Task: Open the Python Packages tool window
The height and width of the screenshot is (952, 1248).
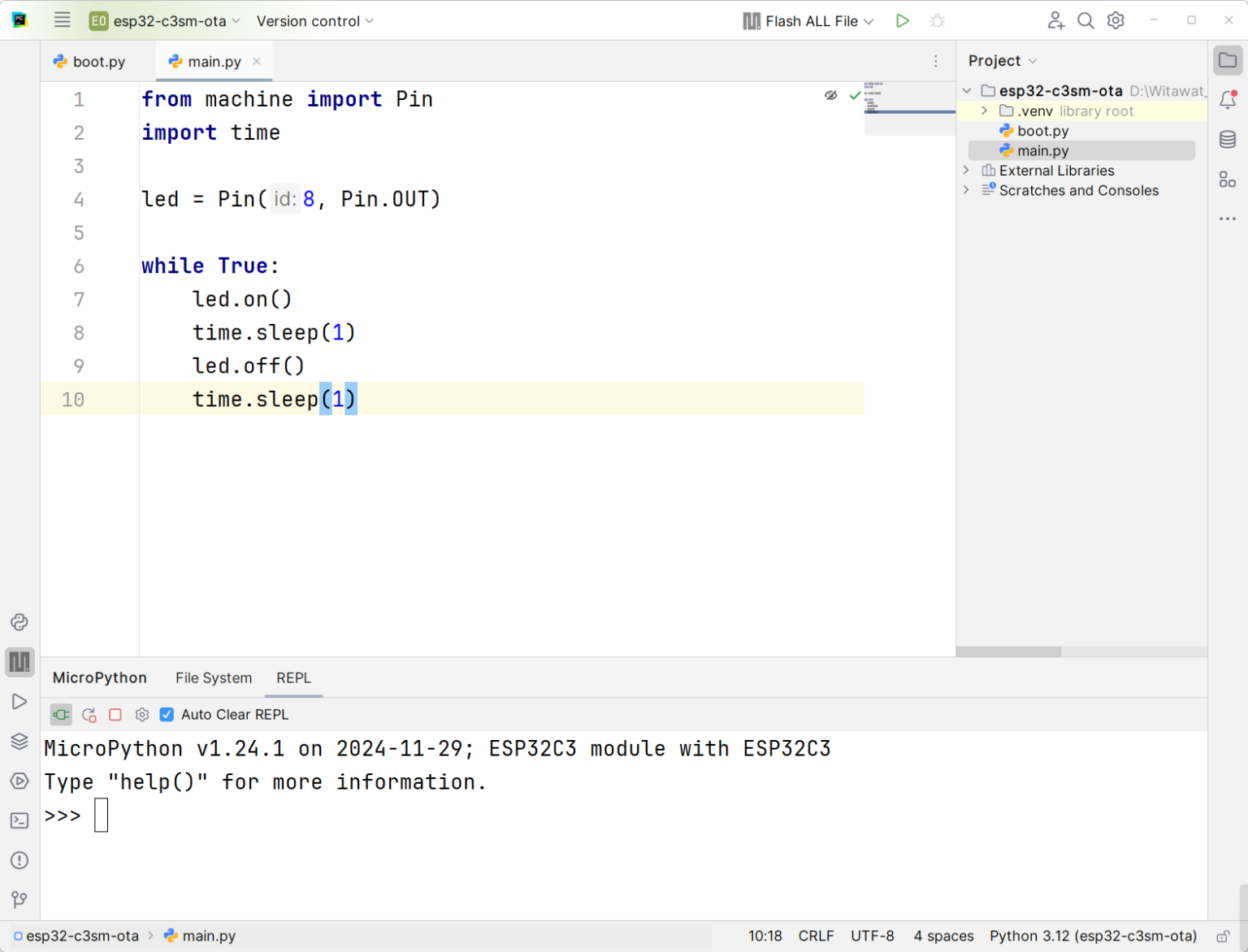Action: 19,621
